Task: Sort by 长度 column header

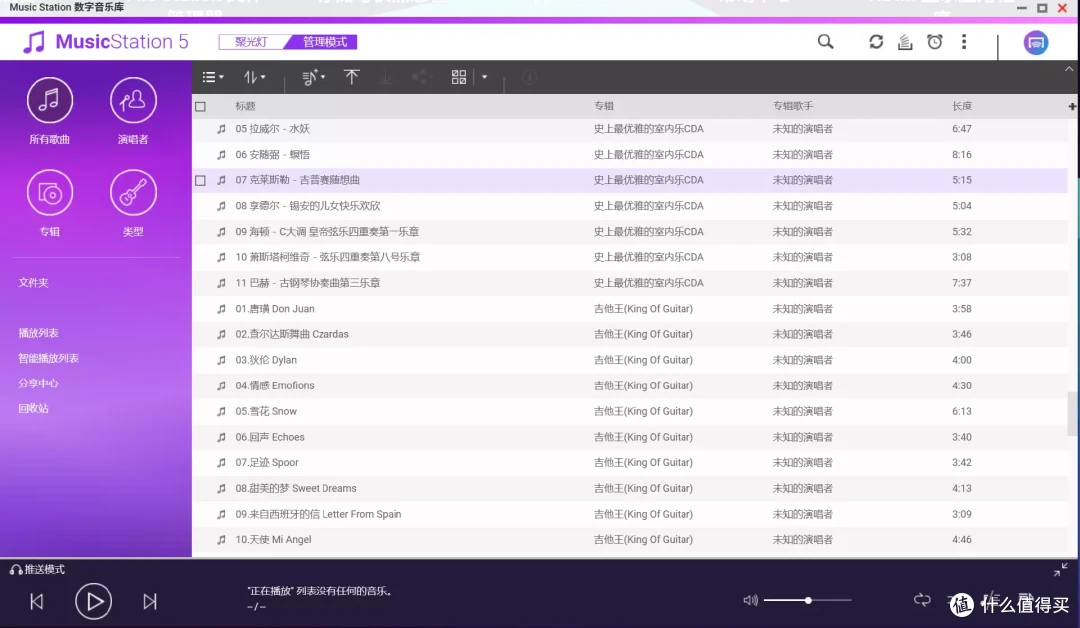Action: pos(962,106)
